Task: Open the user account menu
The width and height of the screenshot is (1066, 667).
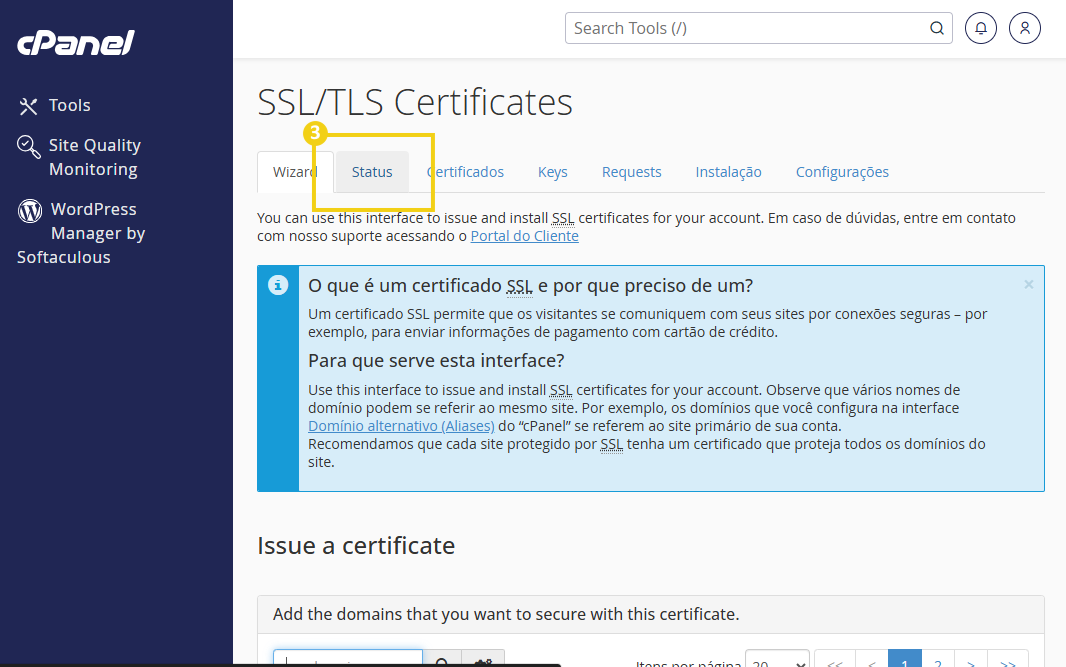Action: (x=1025, y=28)
